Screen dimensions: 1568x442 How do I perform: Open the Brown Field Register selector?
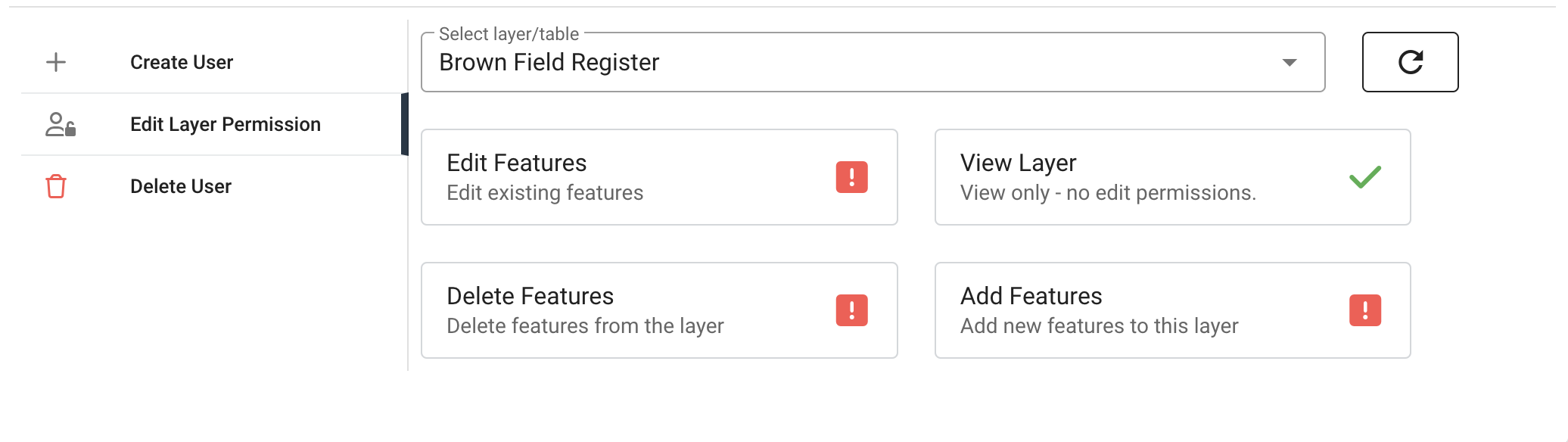tap(873, 62)
